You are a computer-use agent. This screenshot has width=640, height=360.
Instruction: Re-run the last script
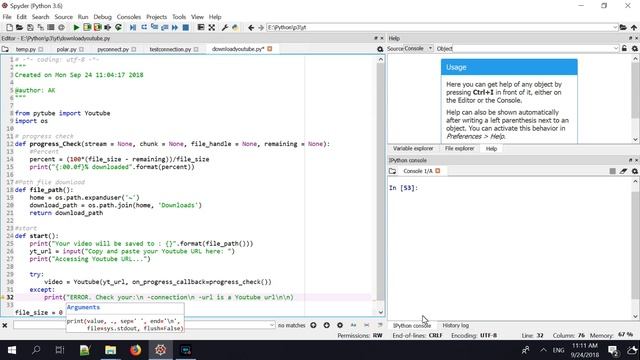118,27
